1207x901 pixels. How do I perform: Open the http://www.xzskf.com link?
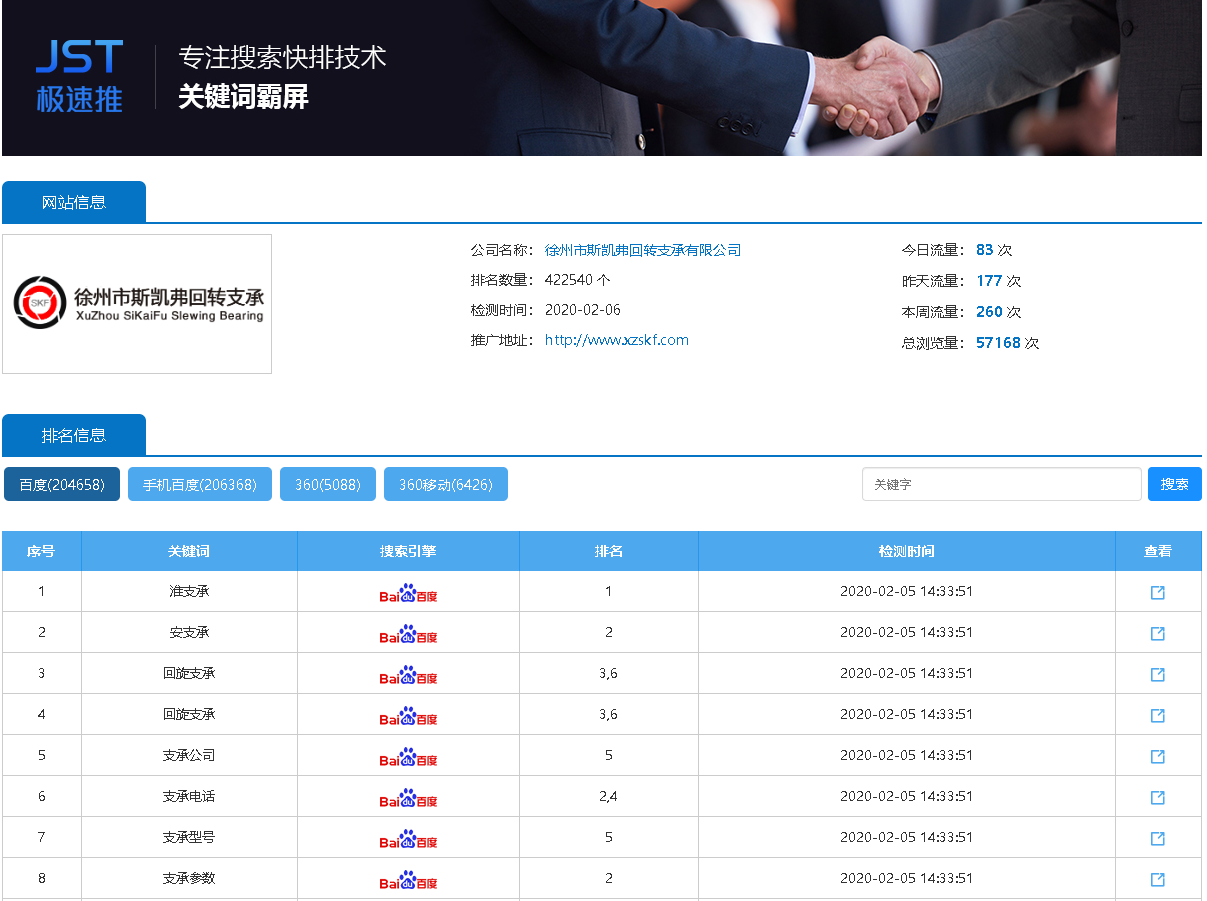(616, 340)
